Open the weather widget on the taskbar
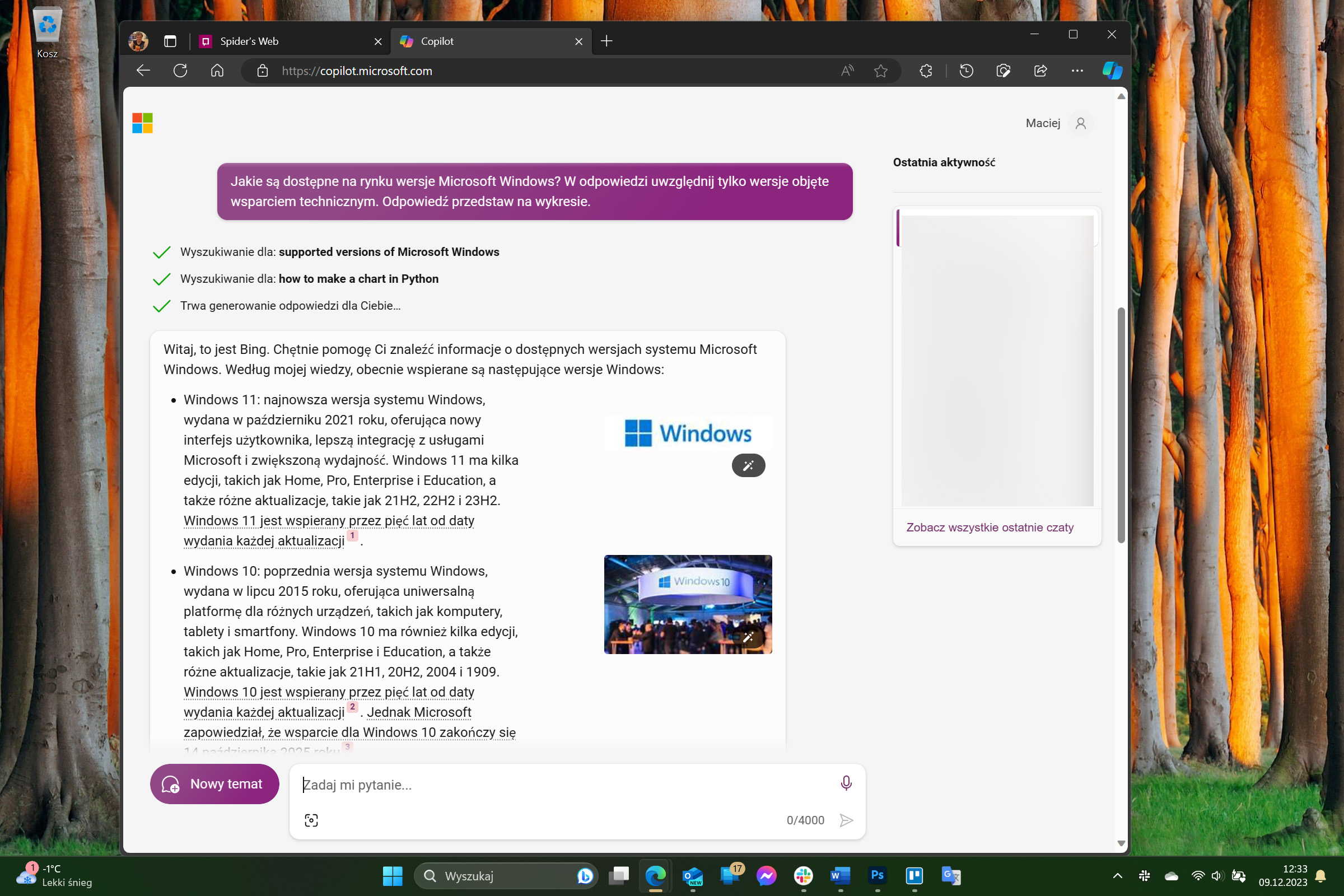This screenshot has height=896, width=1344. pos(54,875)
